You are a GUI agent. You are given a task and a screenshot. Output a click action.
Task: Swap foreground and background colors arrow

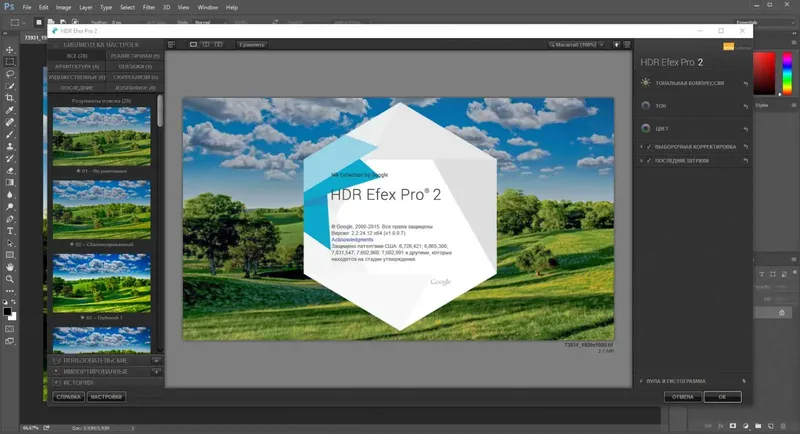(x=14, y=302)
